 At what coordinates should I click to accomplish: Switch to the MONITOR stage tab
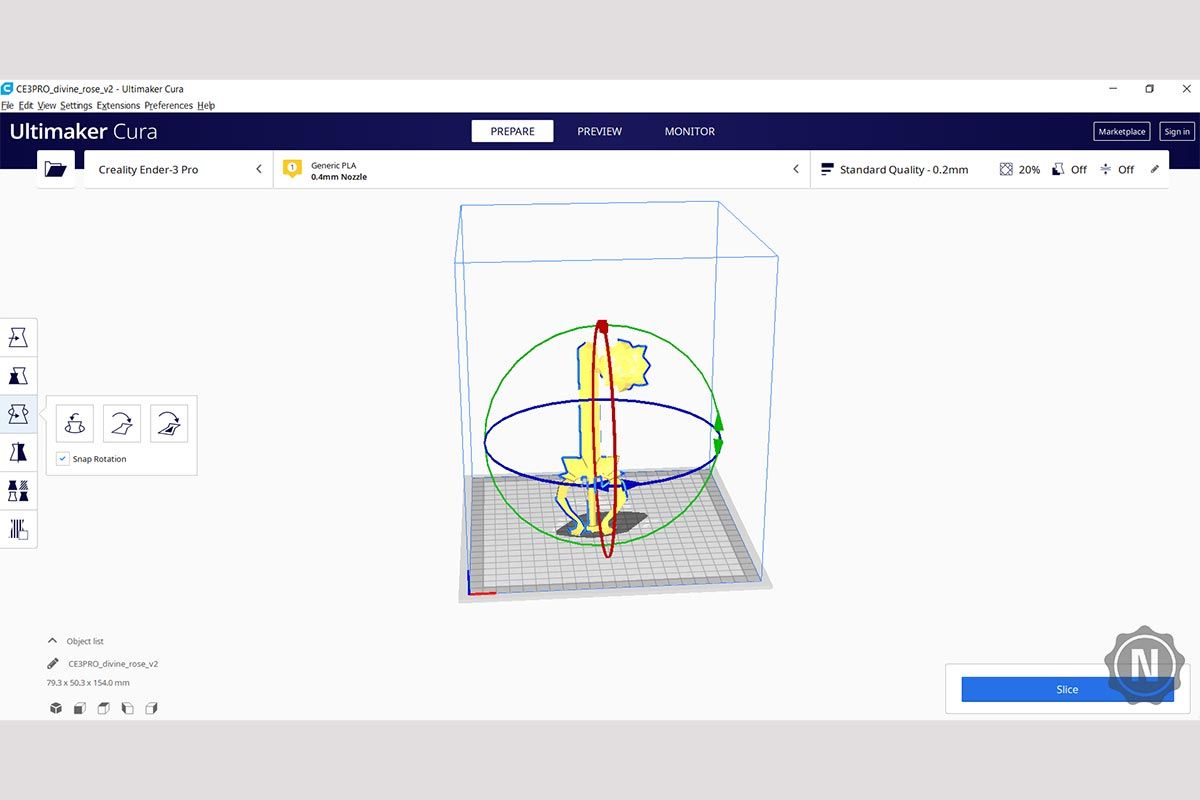[690, 131]
